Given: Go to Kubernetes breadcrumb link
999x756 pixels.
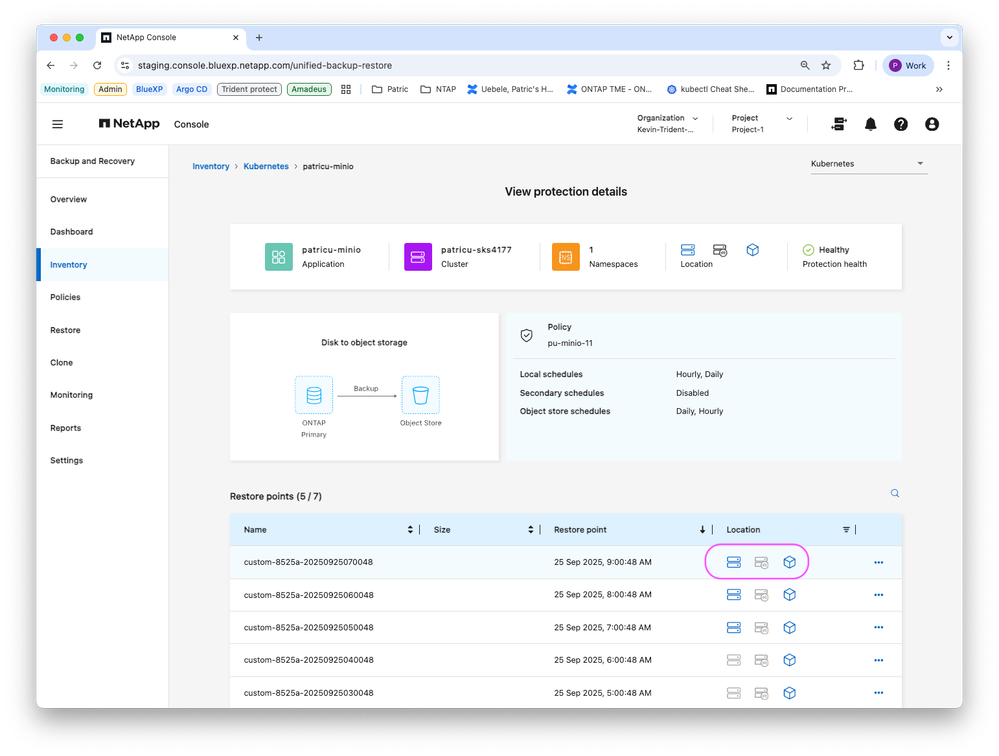Looking at the screenshot, I should click(266, 166).
